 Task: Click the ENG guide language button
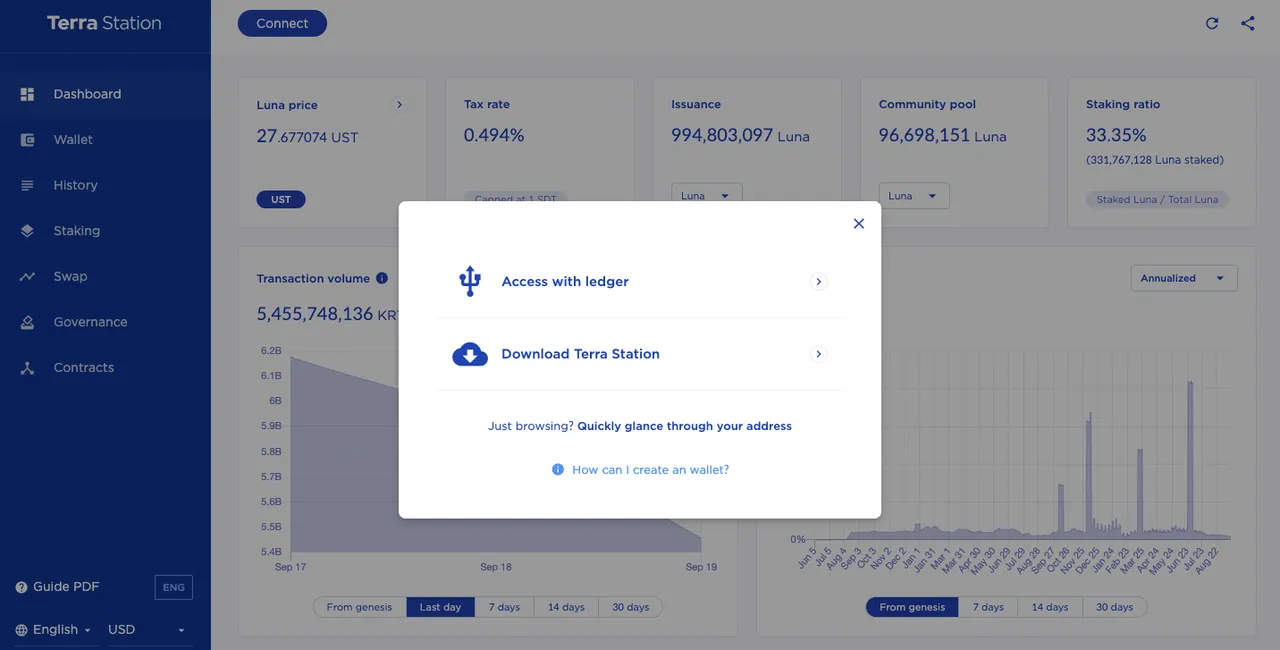tap(174, 587)
